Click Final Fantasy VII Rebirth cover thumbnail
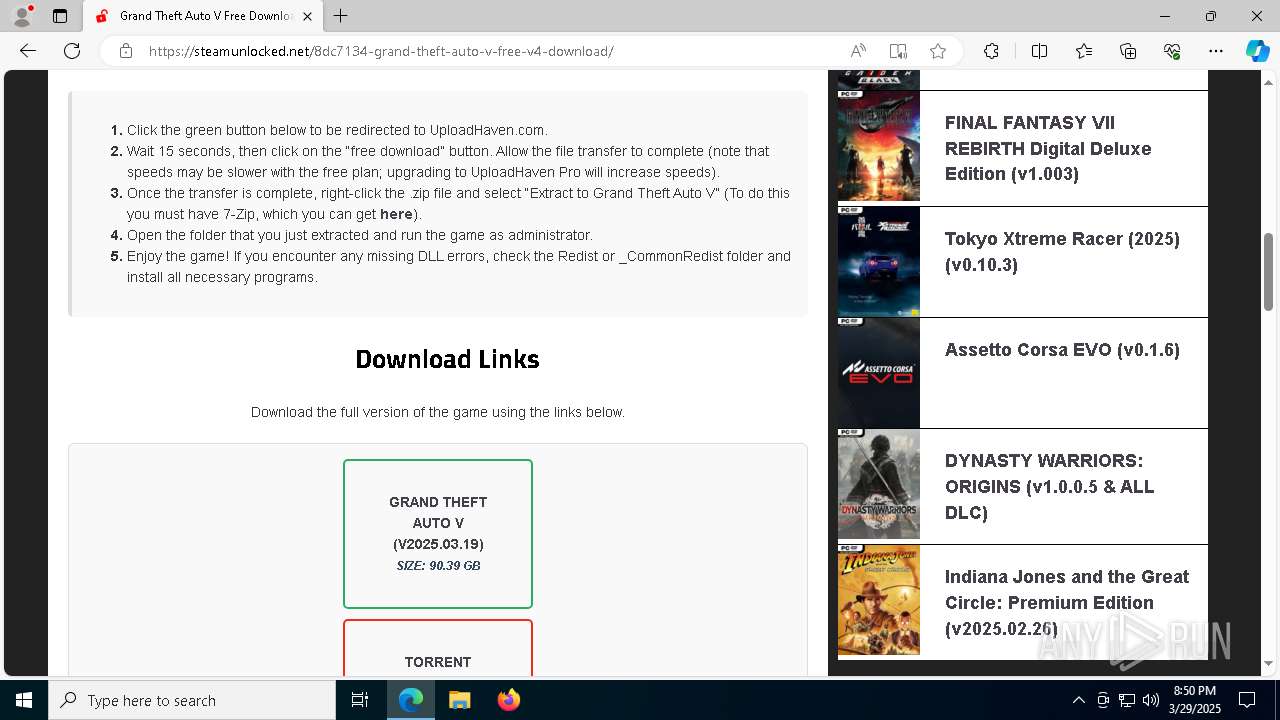The height and width of the screenshot is (720, 1280). pyautogui.click(x=879, y=146)
